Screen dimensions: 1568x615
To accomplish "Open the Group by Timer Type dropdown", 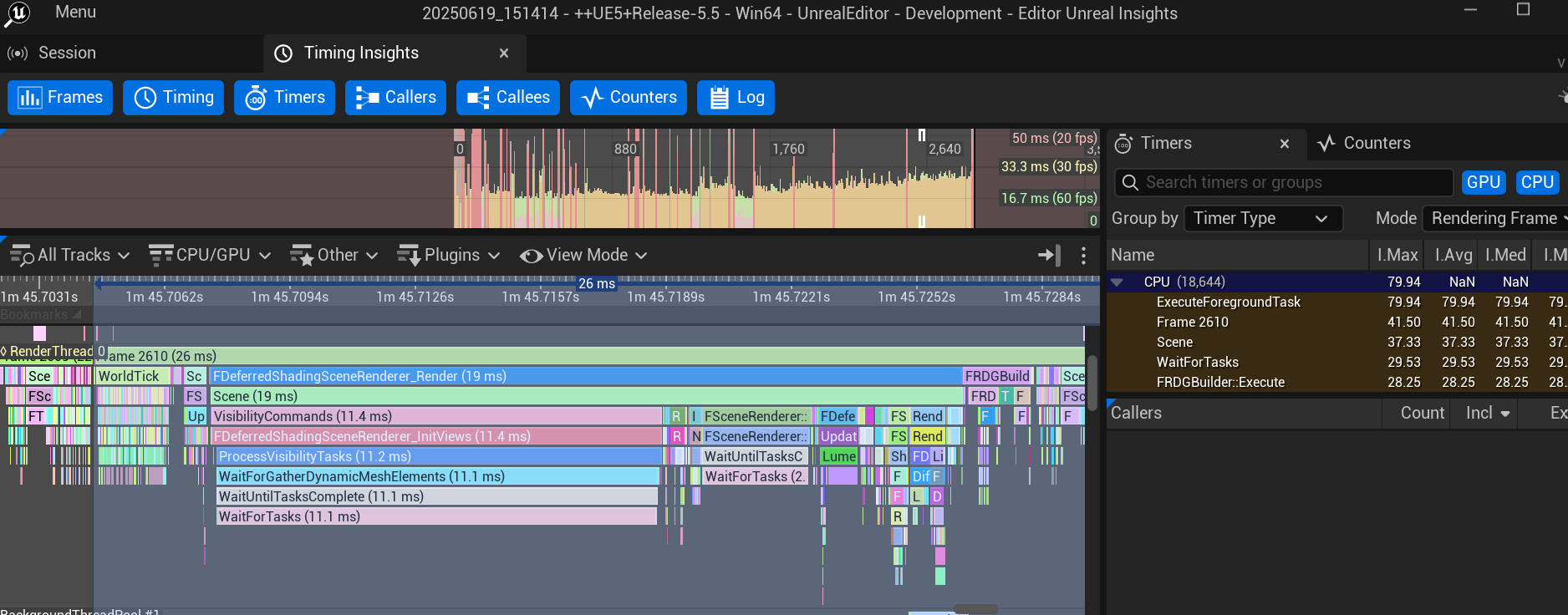I will click(1264, 219).
